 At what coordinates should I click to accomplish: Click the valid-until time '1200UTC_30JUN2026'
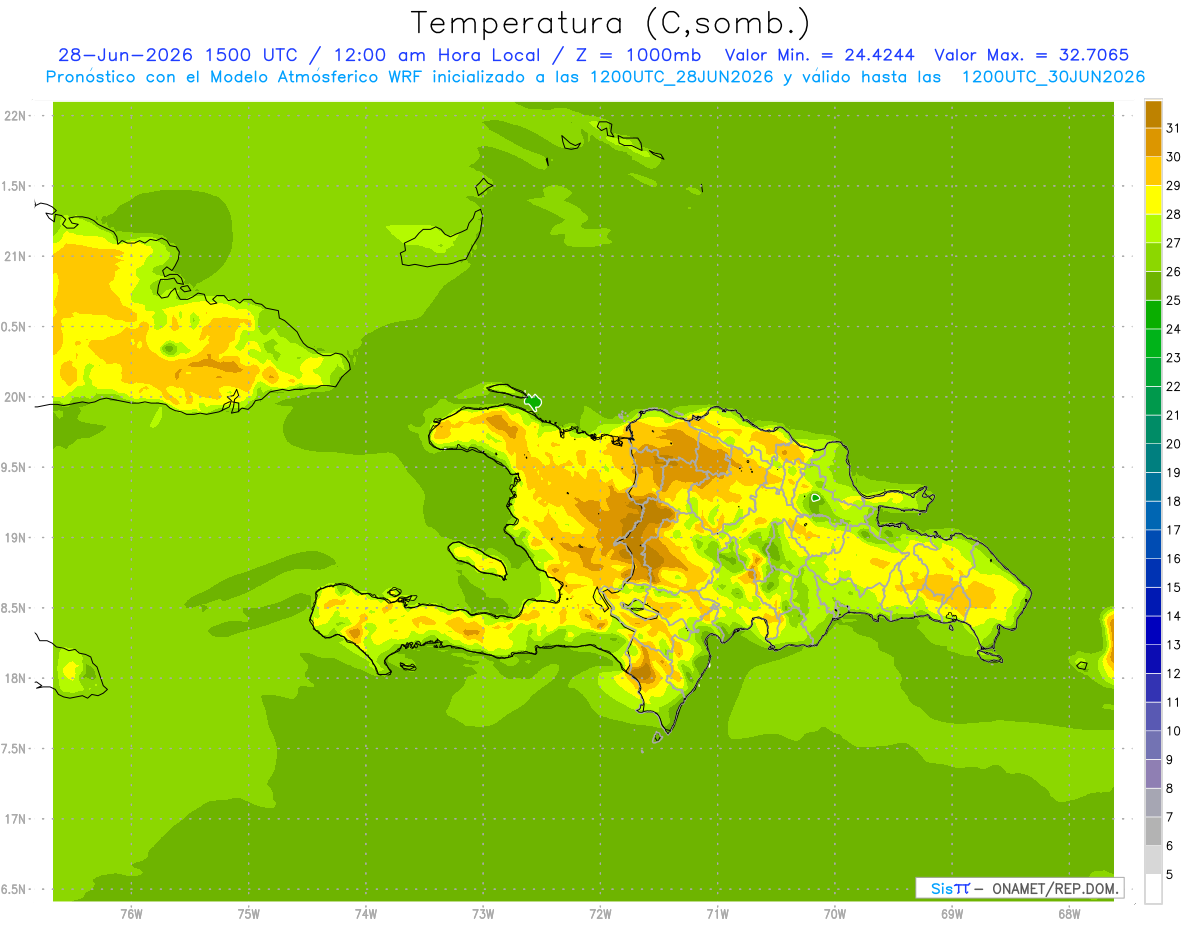(x=1054, y=77)
